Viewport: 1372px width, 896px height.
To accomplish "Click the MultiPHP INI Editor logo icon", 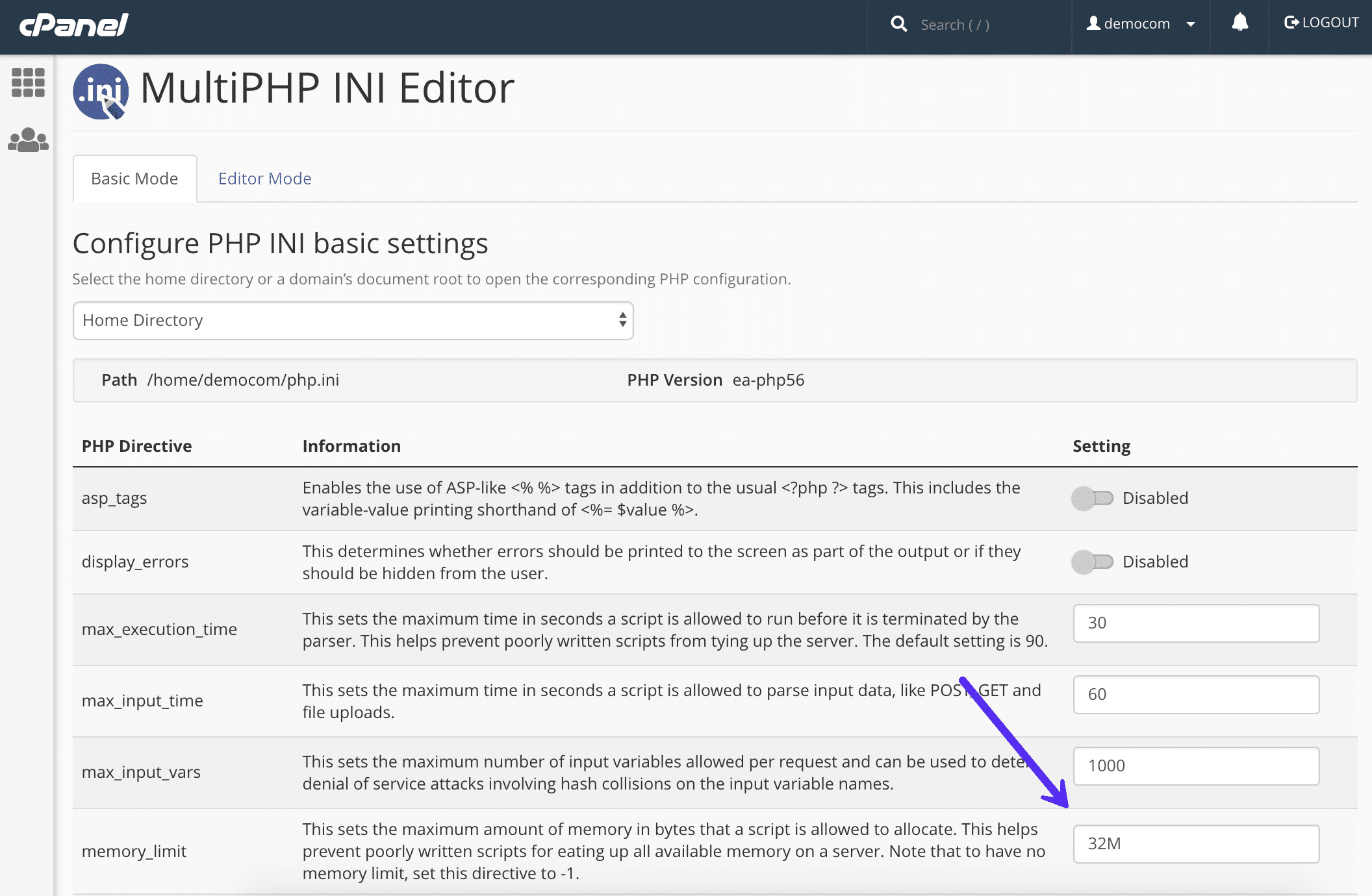I will pos(99,92).
